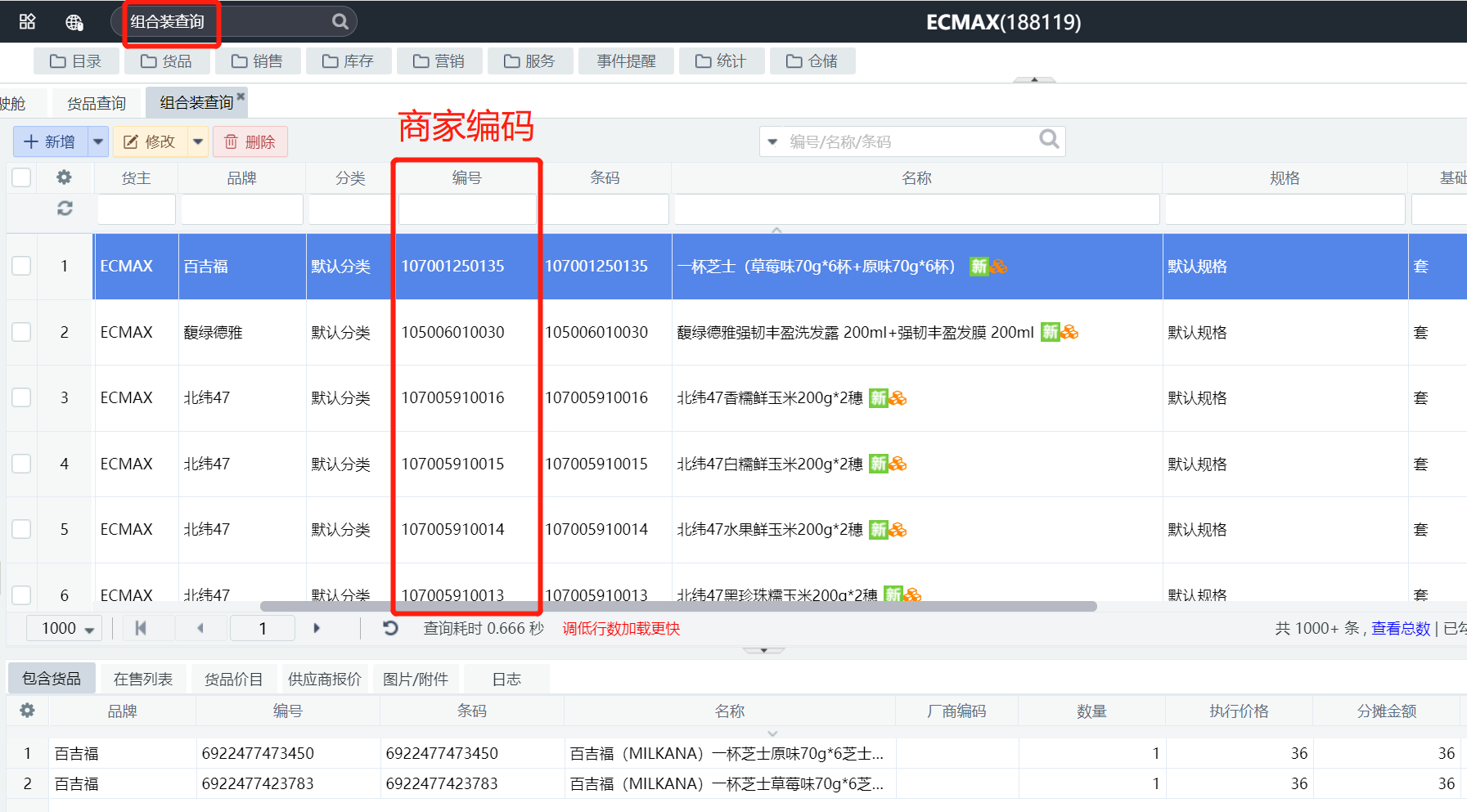
Task: Switch to 货品查询 tab
Action: pyautogui.click(x=97, y=103)
